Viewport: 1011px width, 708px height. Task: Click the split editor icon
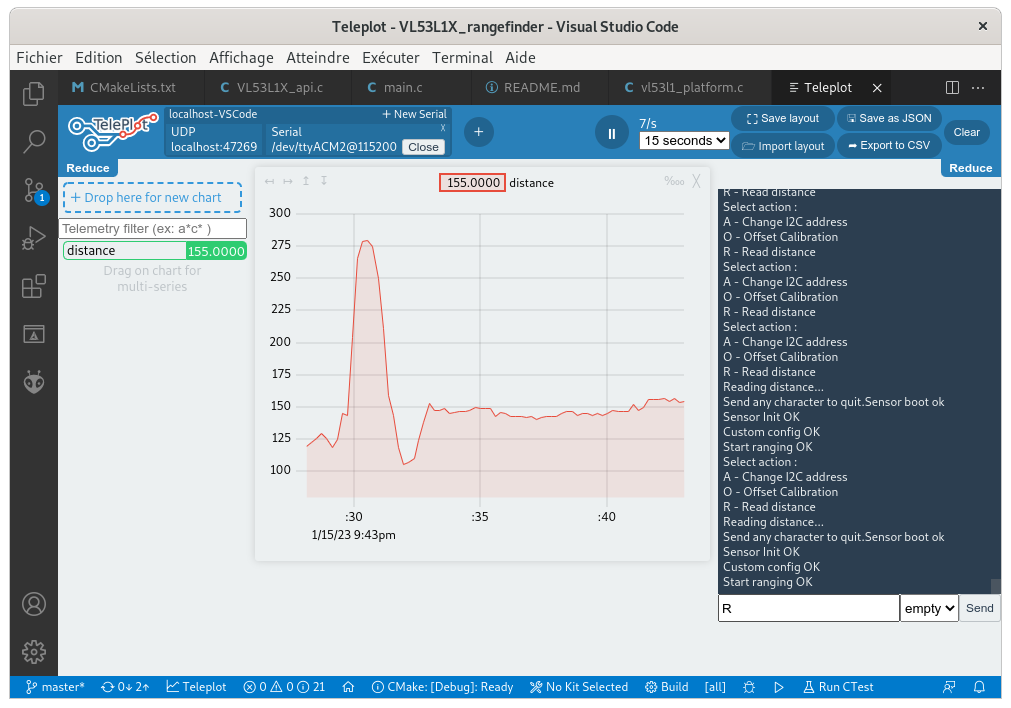click(952, 88)
